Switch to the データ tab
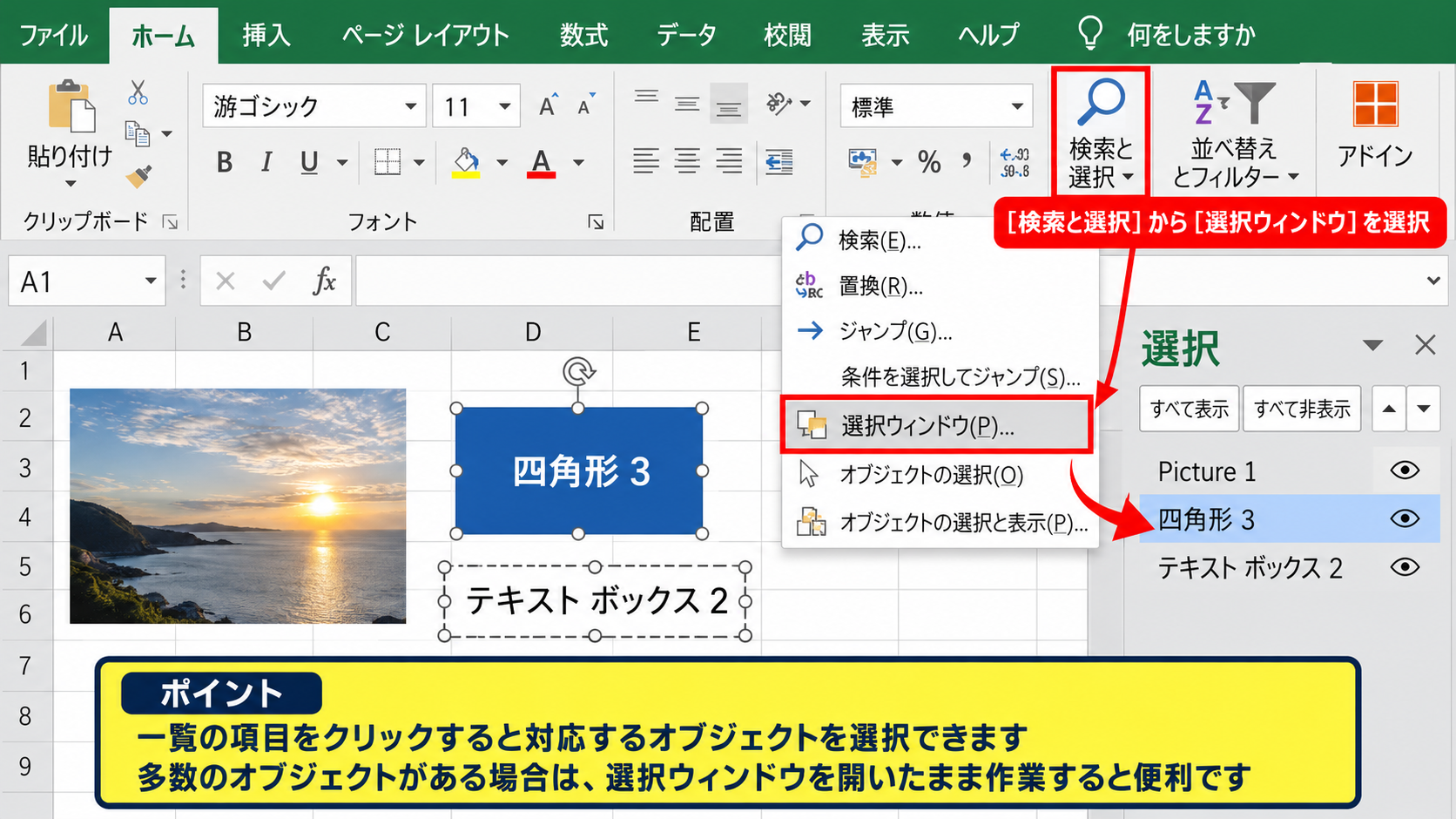The image size is (1456, 819). tap(686, 36)
